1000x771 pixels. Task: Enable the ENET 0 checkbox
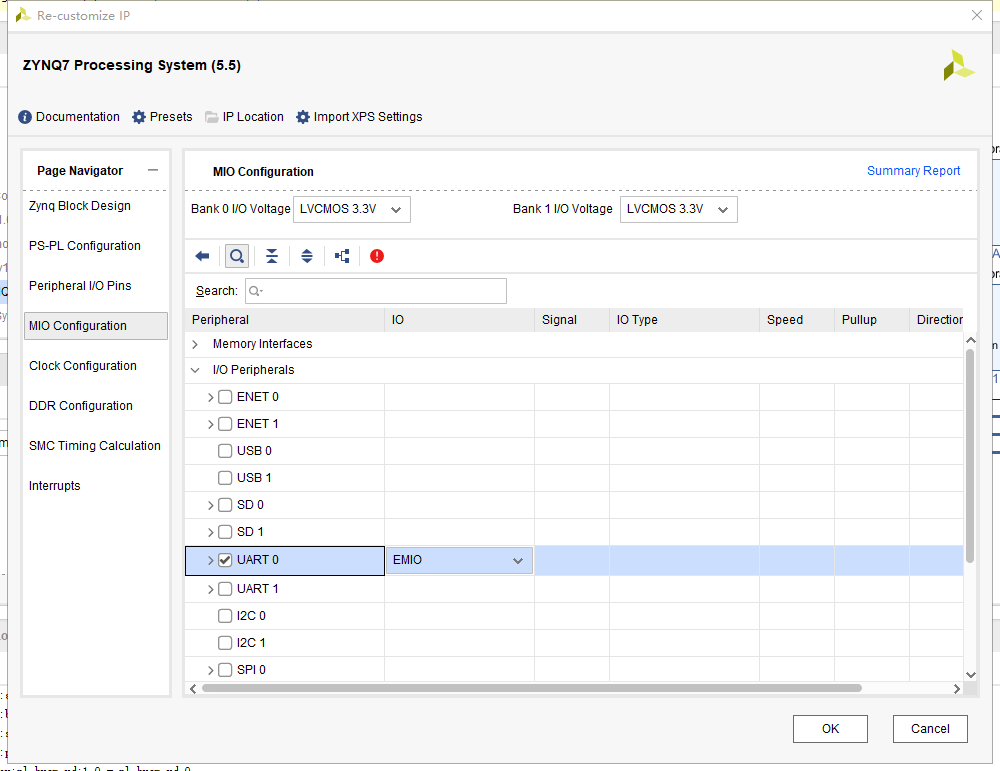(x=225, y=397)
